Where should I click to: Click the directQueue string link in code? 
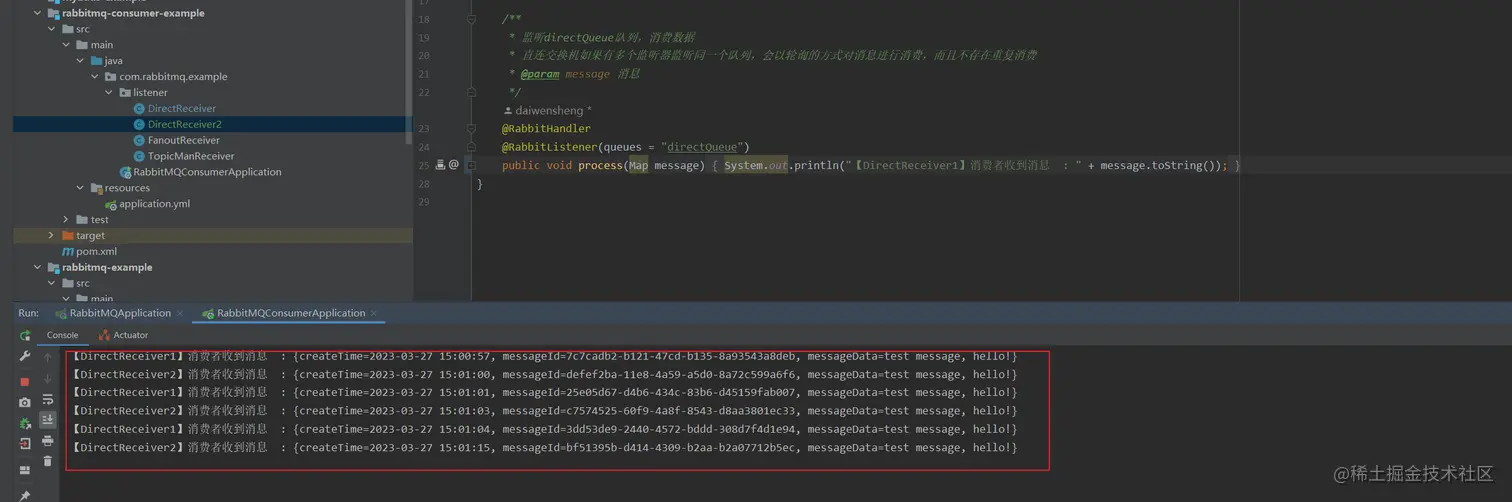(x=701, y=147)
